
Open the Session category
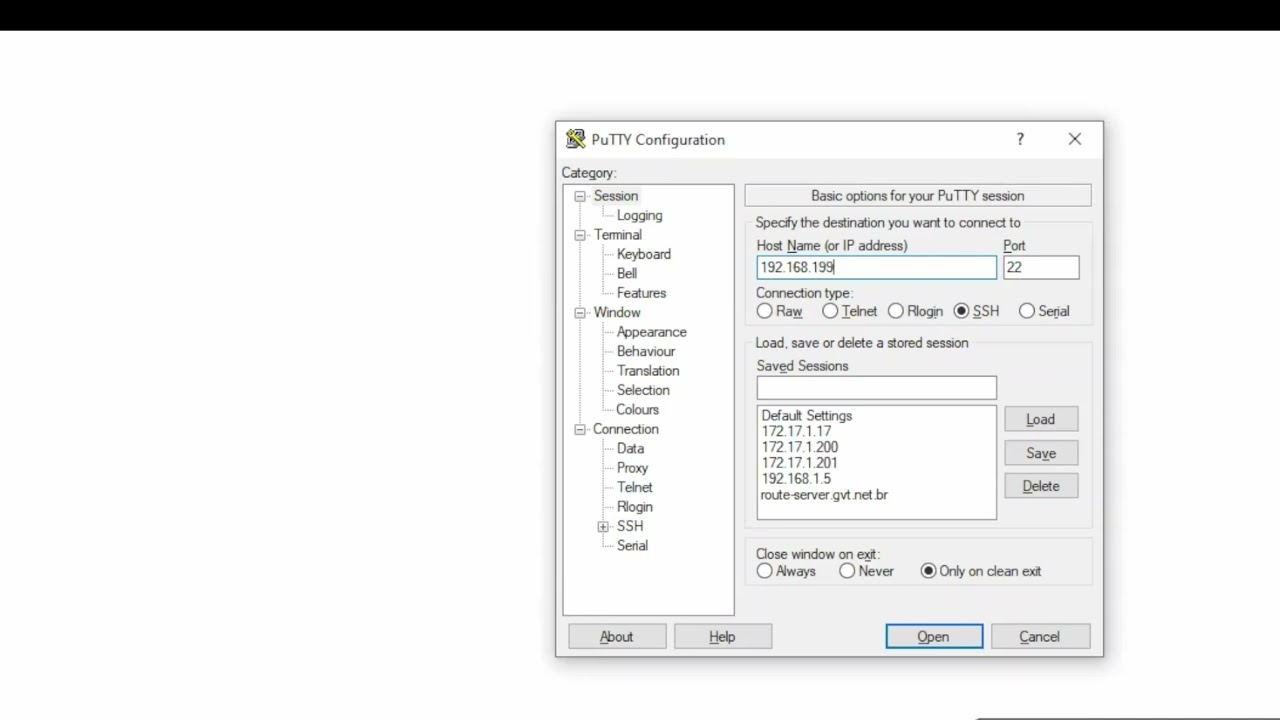(616, 196)
